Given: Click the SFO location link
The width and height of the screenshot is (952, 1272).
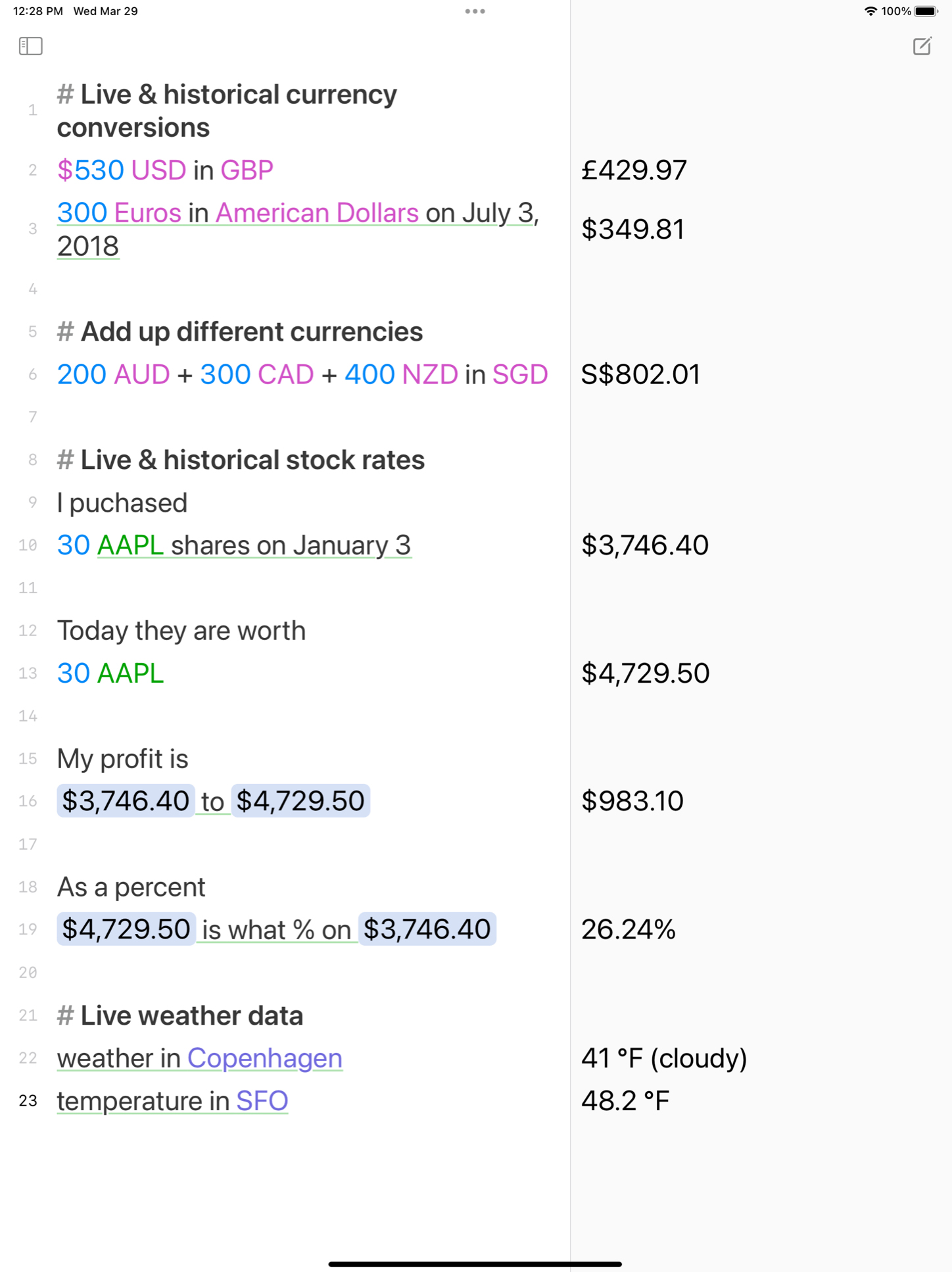Looking at the screenshot, I should (x=262, y=1100).
